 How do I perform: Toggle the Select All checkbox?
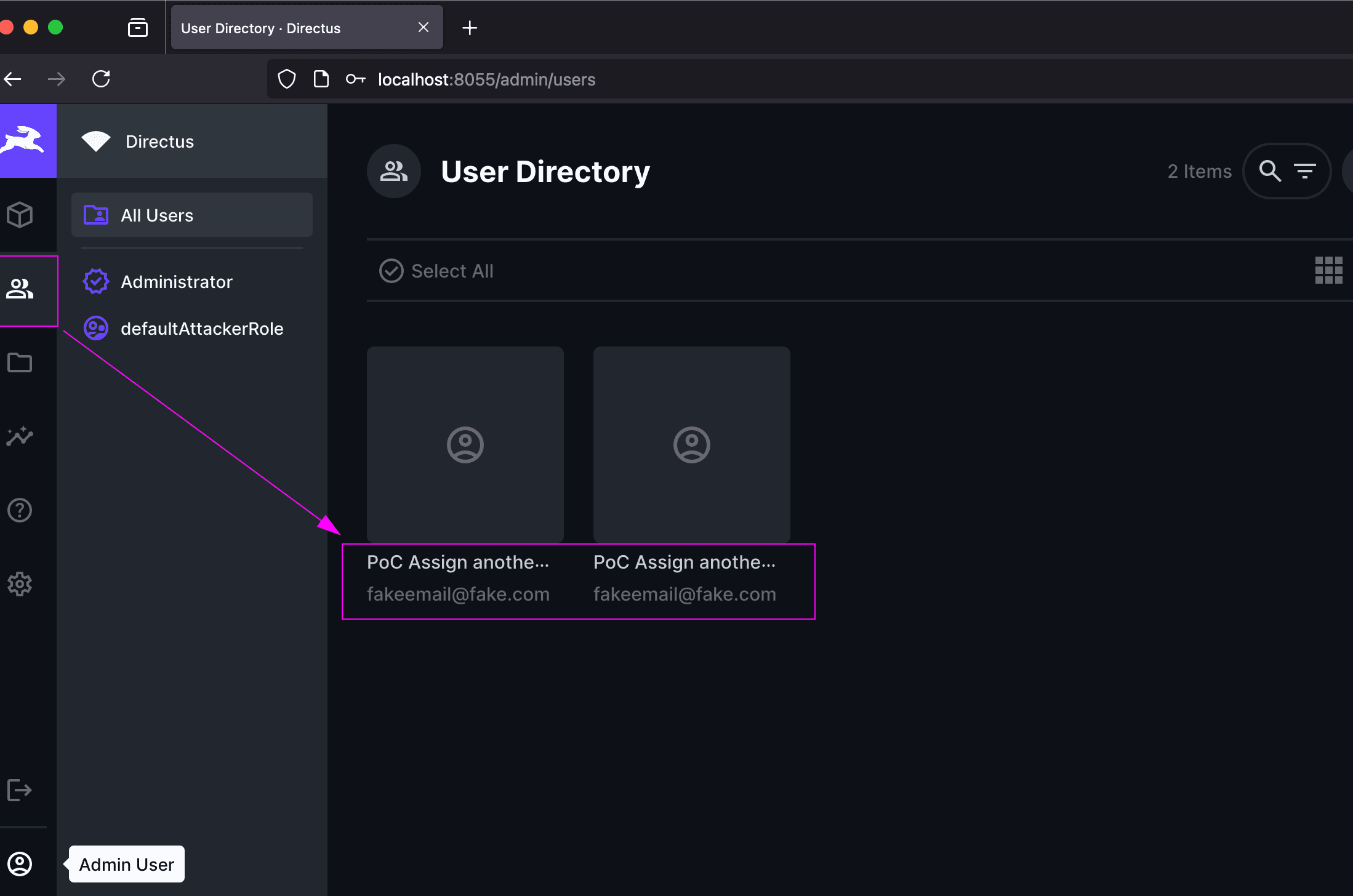(x=391, y=271)
